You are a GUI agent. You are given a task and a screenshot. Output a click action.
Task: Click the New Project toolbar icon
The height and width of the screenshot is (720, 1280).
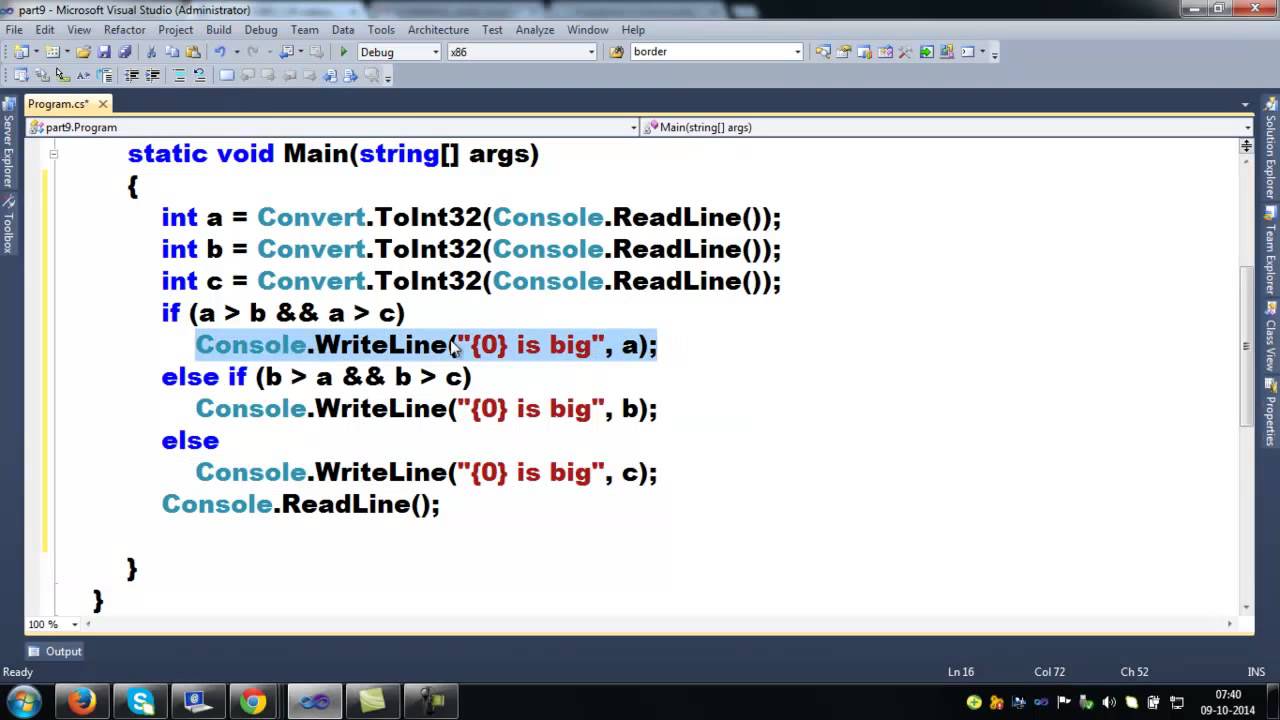[21, 52]
